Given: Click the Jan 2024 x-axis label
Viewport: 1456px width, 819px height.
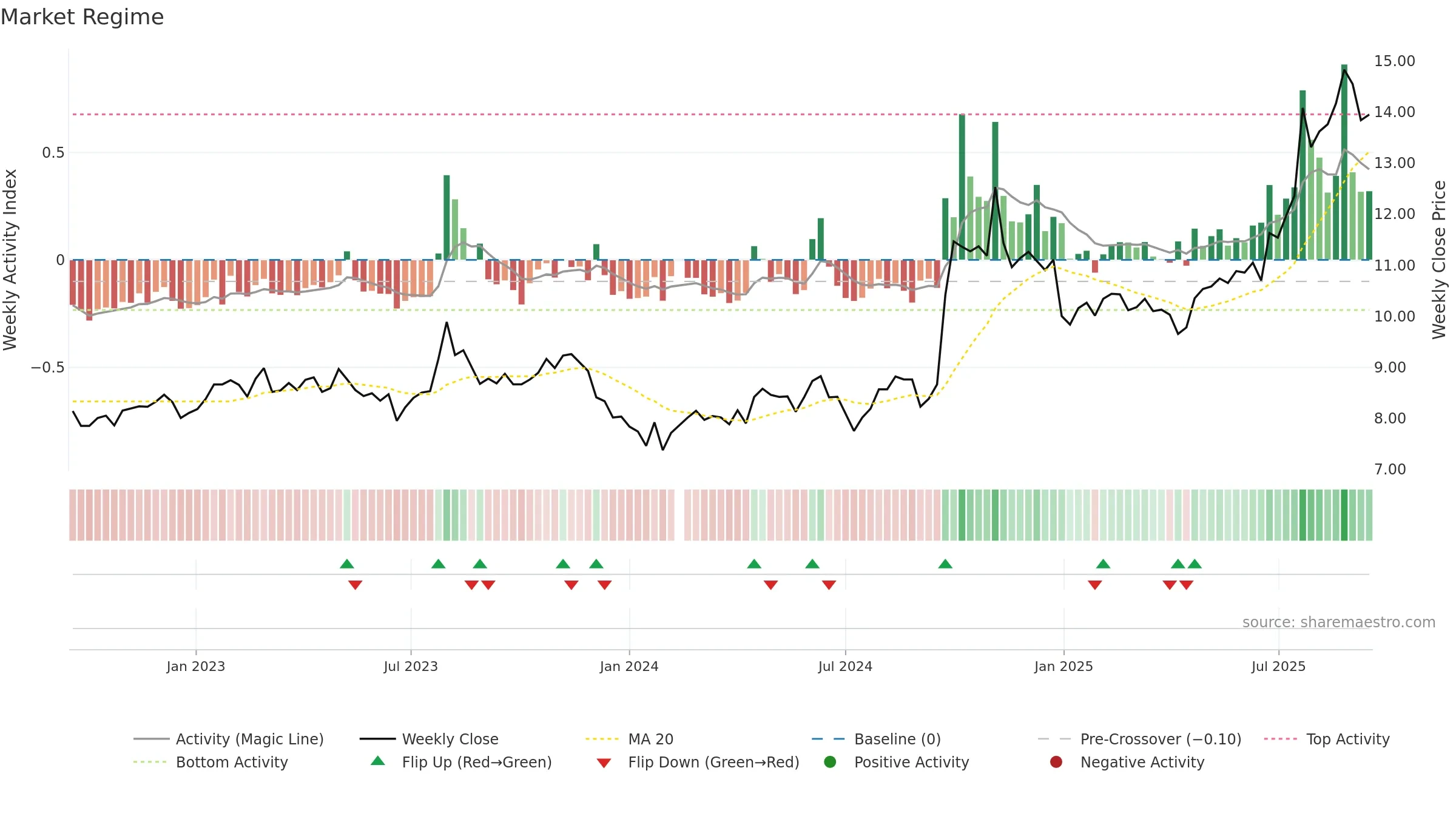Looking at the screenshot, I should [x=629, y=666].
